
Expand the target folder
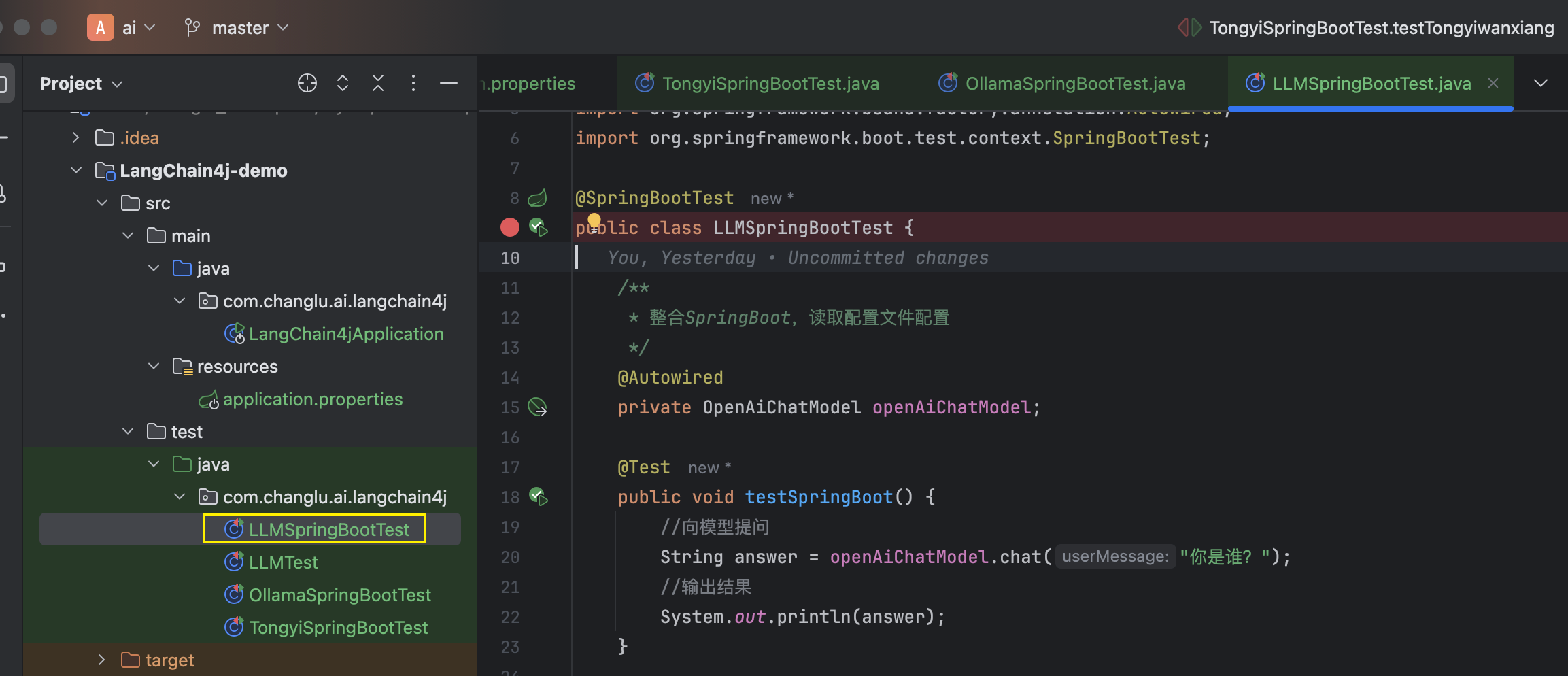pos(102,660)
